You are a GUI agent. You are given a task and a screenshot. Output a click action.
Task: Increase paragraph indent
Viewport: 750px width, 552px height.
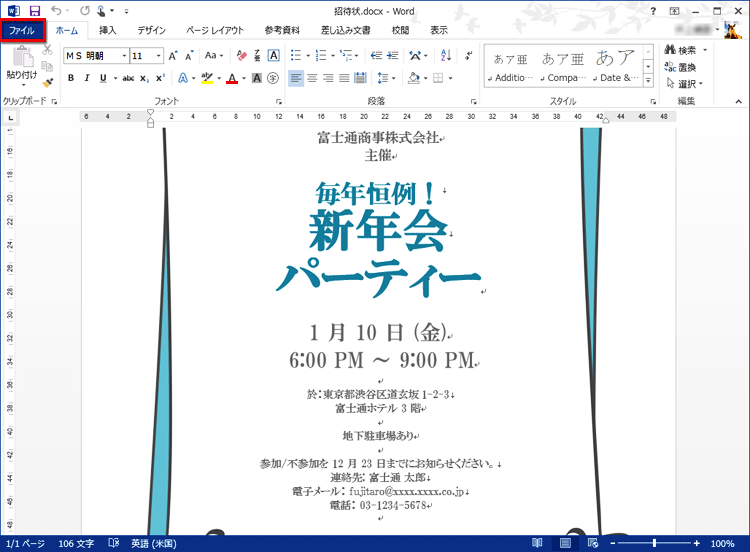click(393, 56)
